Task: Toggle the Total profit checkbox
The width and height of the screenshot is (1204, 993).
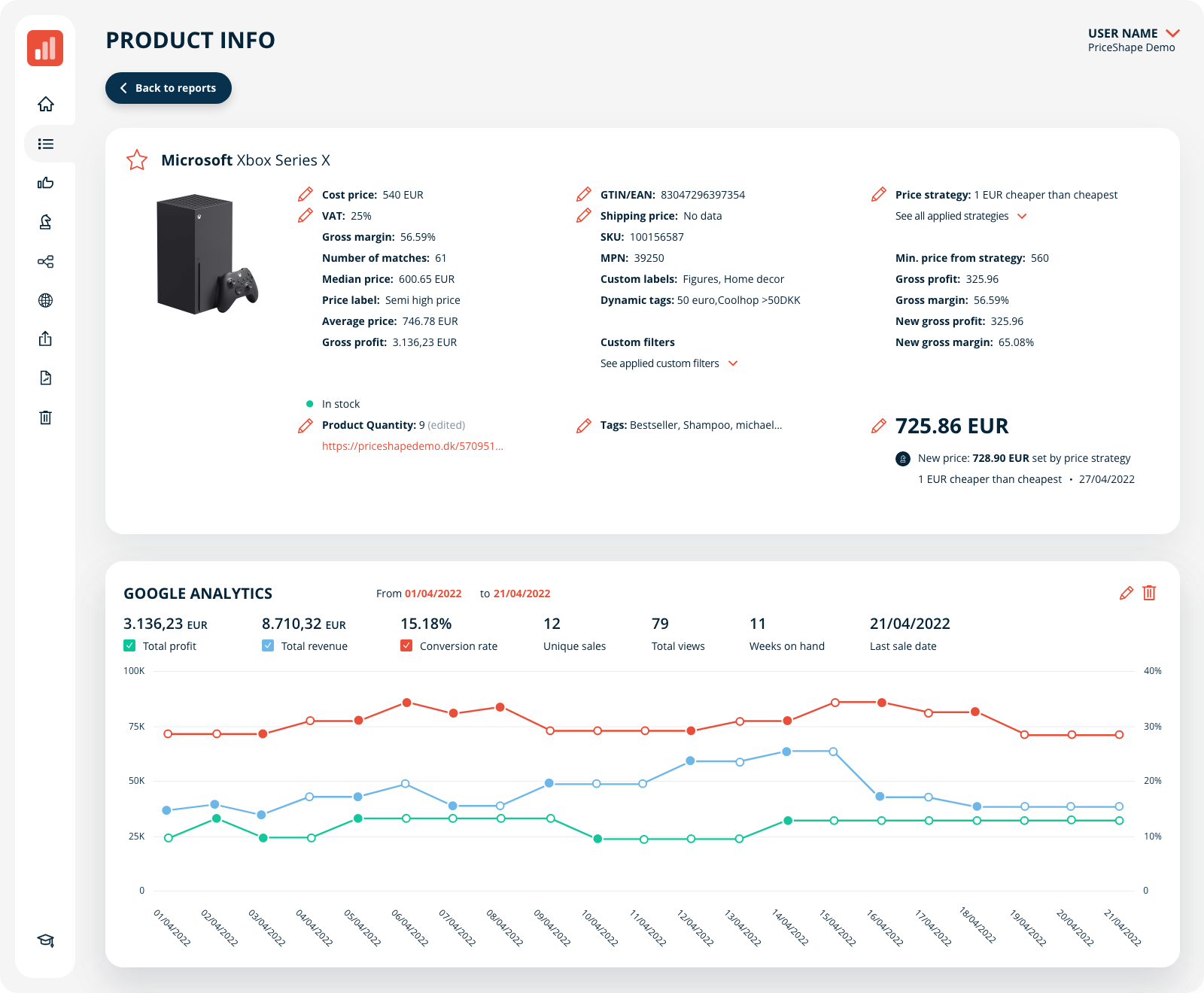Action: [x=129, y=645]
